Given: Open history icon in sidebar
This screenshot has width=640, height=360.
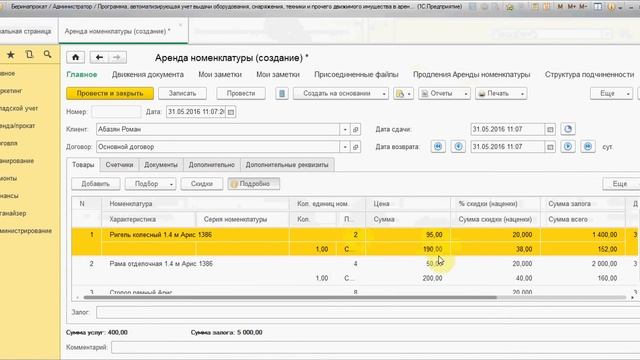Looking at the screenshot, I should tap(29, 54).
